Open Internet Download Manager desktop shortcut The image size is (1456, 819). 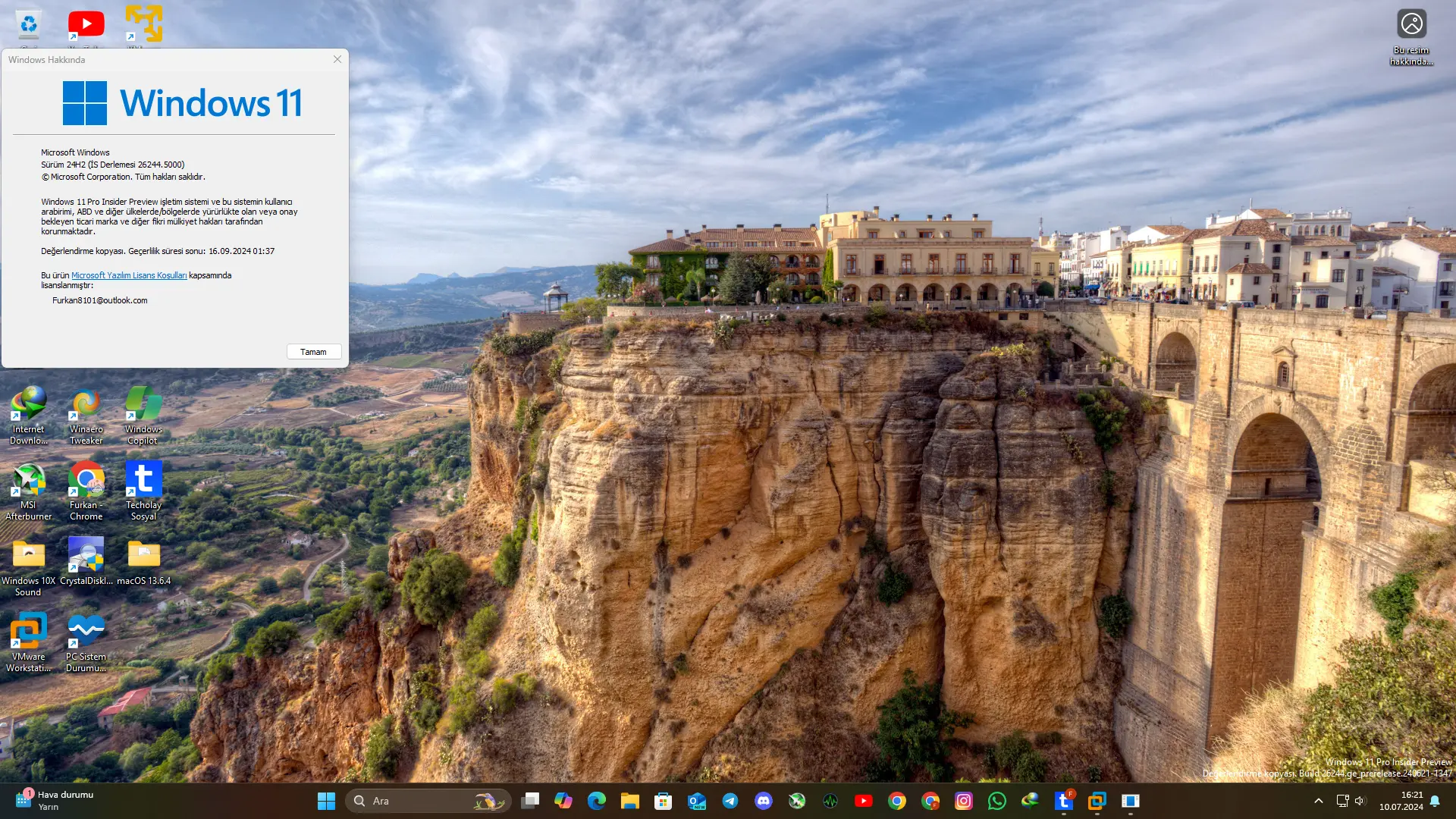[x=28, y=416]
